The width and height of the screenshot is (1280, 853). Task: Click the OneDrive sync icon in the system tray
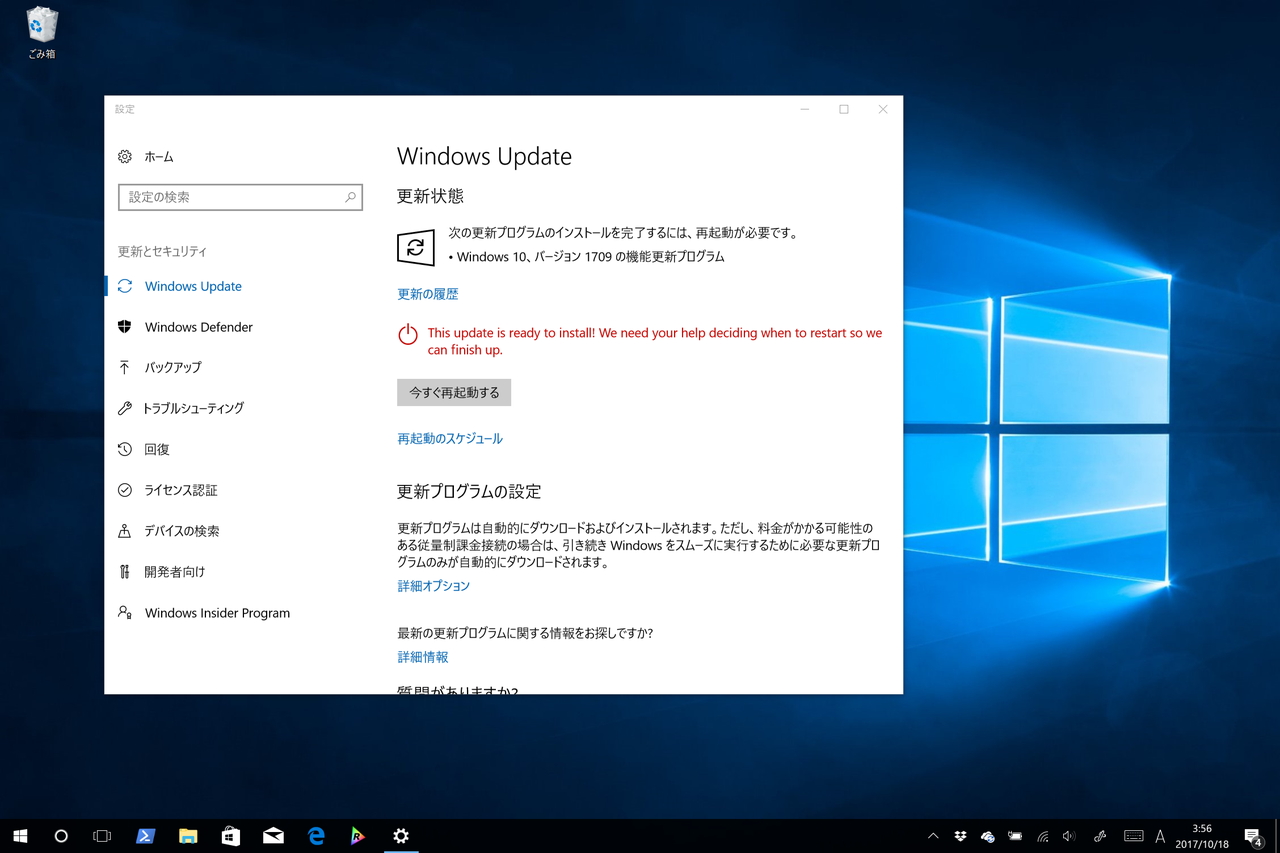986,836
